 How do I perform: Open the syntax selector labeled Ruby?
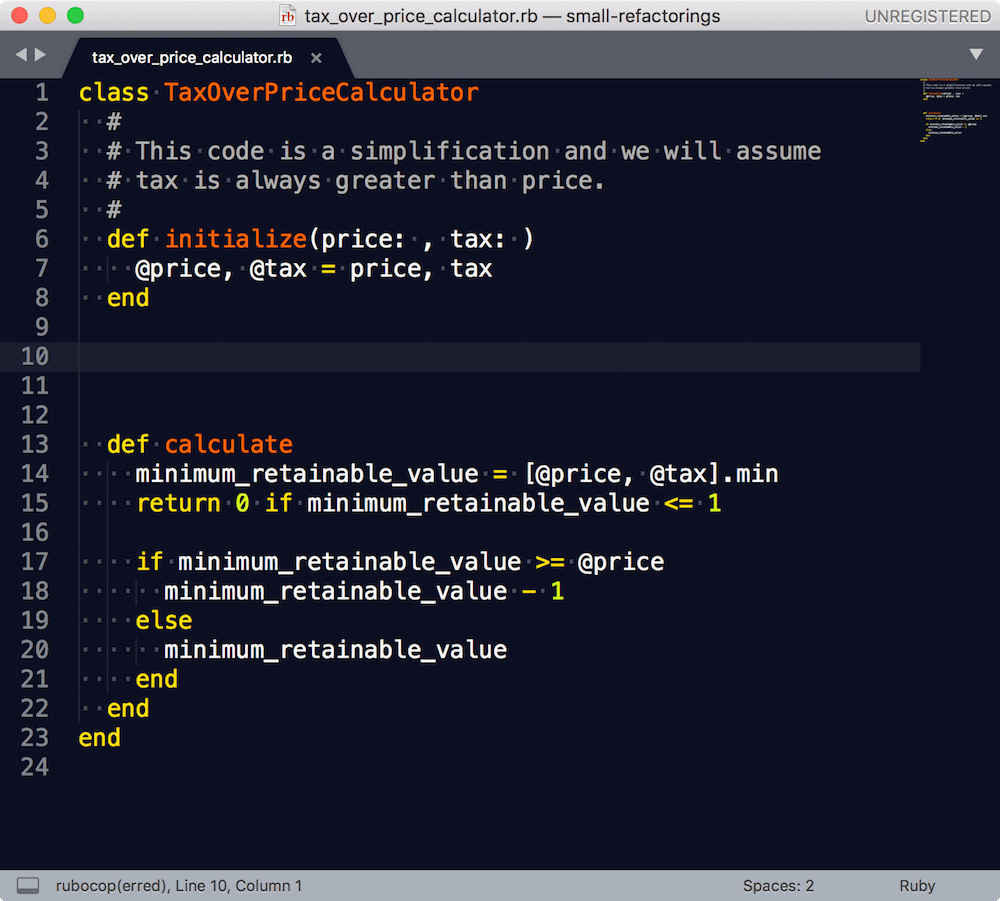[917, 885]
